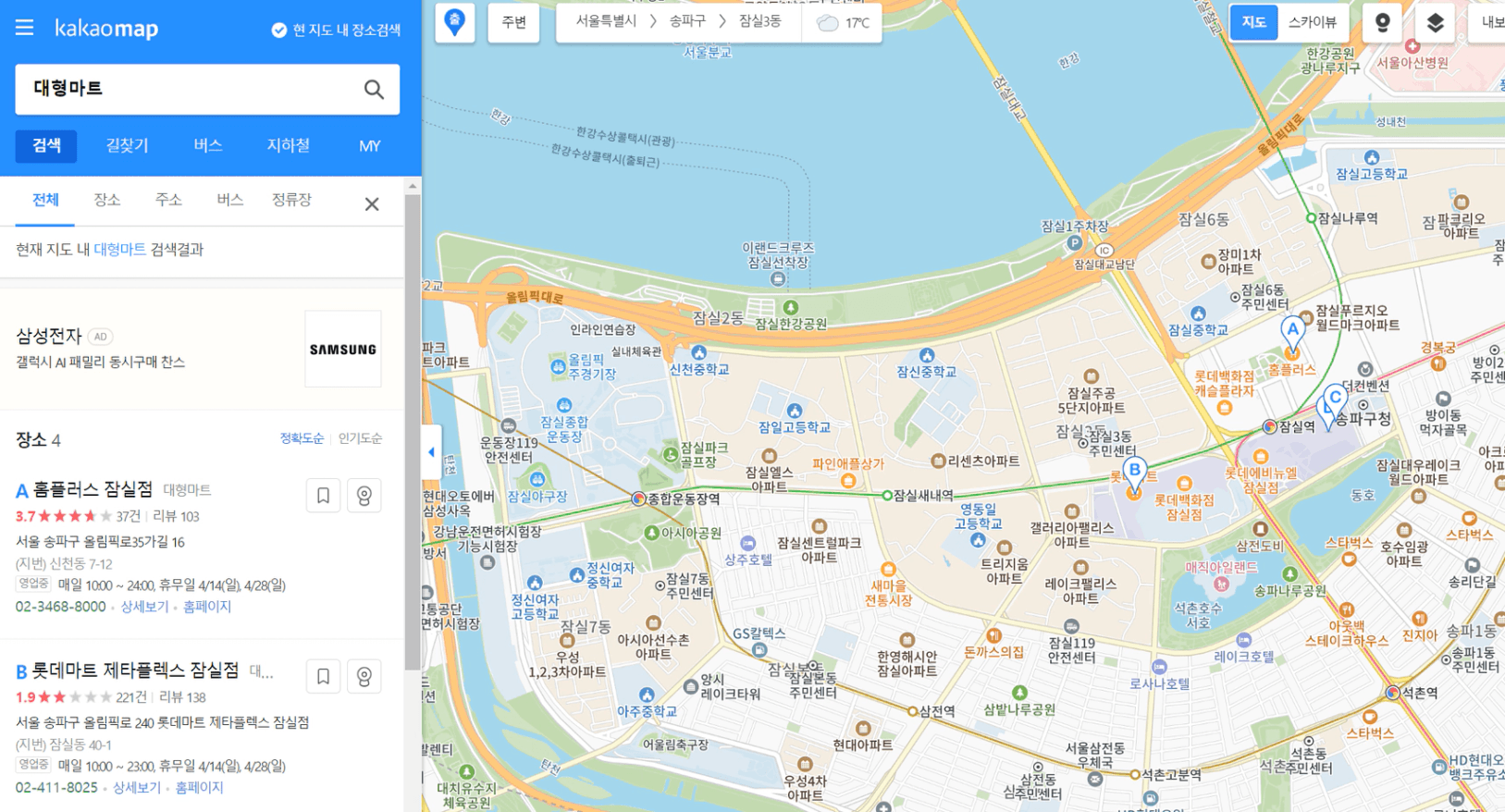Screen dimensions: 1505x812
Task: Open the hamburger menu next to kakaomap
Action: coord(25,28)
